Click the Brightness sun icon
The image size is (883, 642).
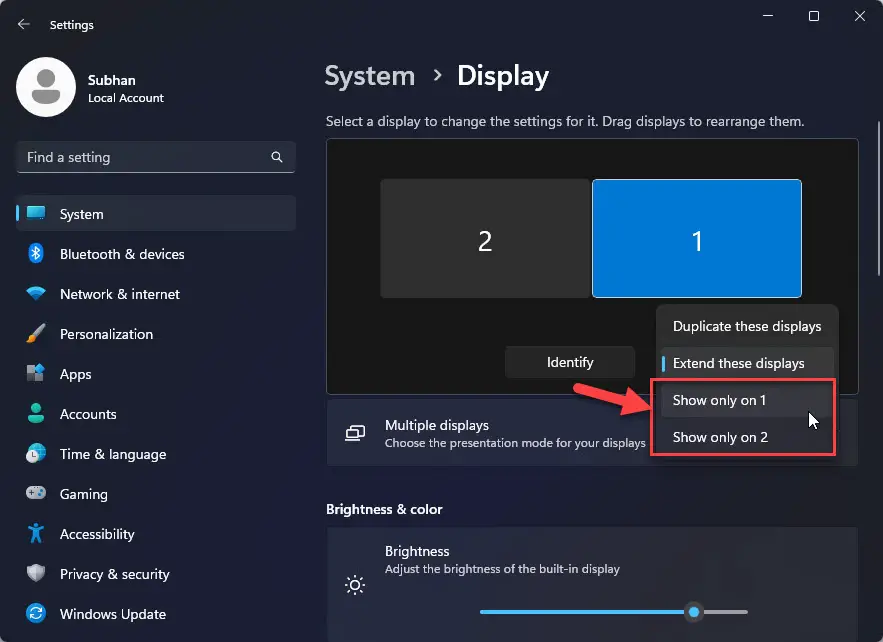pos(355,585)
